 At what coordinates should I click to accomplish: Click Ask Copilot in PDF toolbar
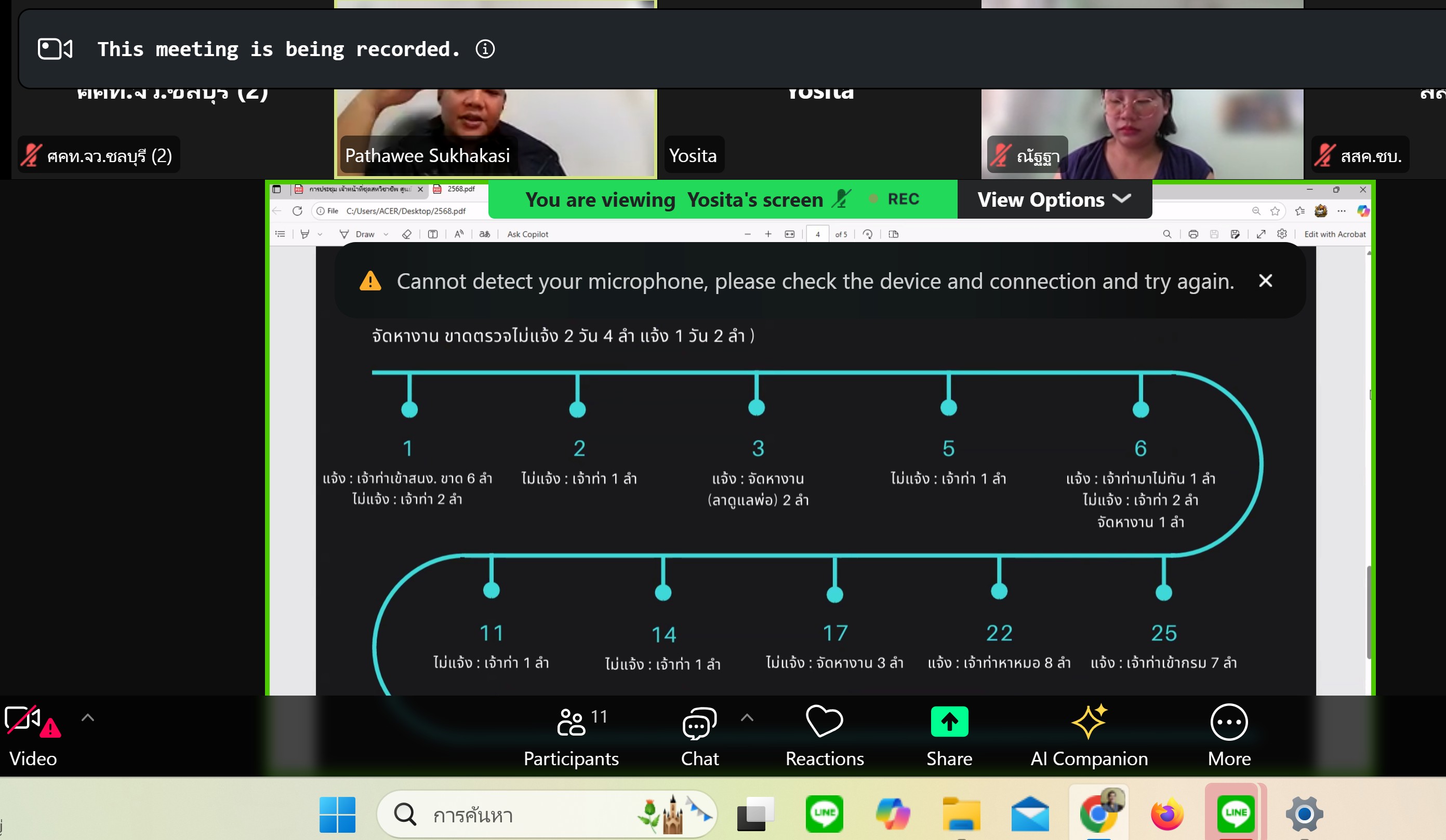[528, 234]
